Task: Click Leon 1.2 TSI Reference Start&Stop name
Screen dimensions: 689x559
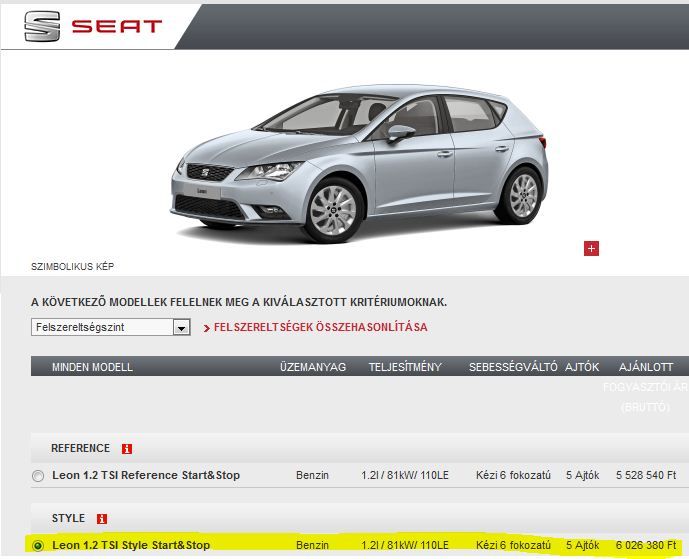Action: (146, 476)
